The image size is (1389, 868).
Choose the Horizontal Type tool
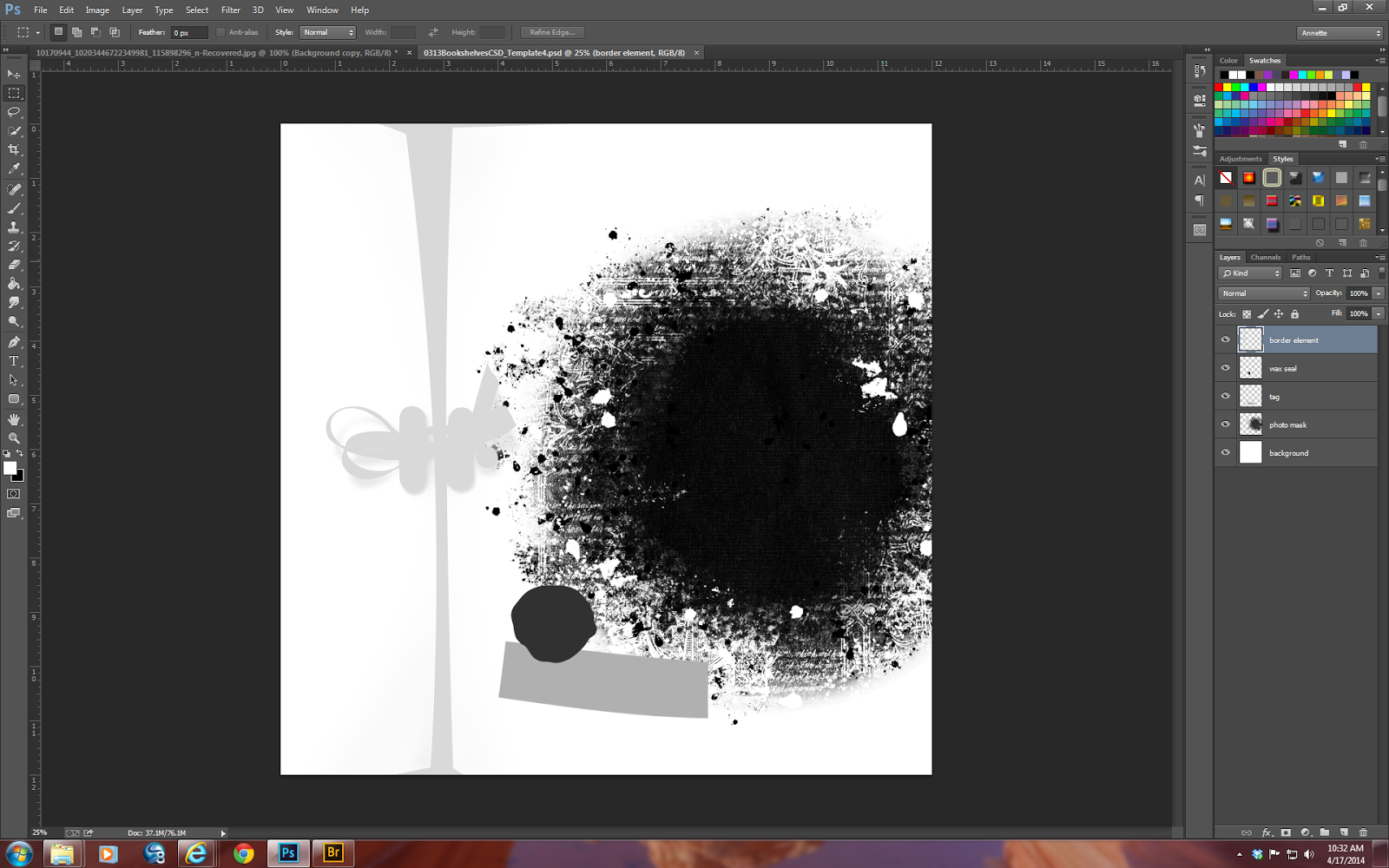coord(14,361)
